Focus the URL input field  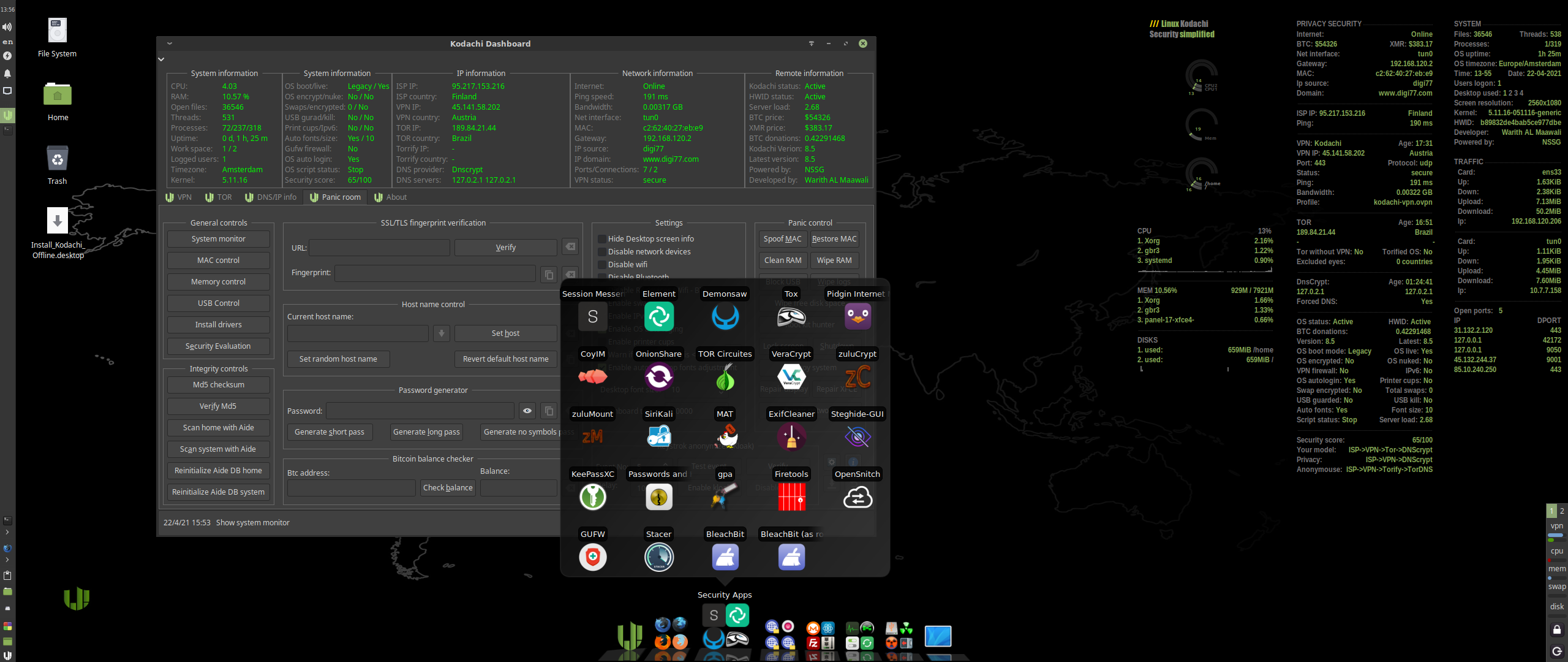pos(380,248)
